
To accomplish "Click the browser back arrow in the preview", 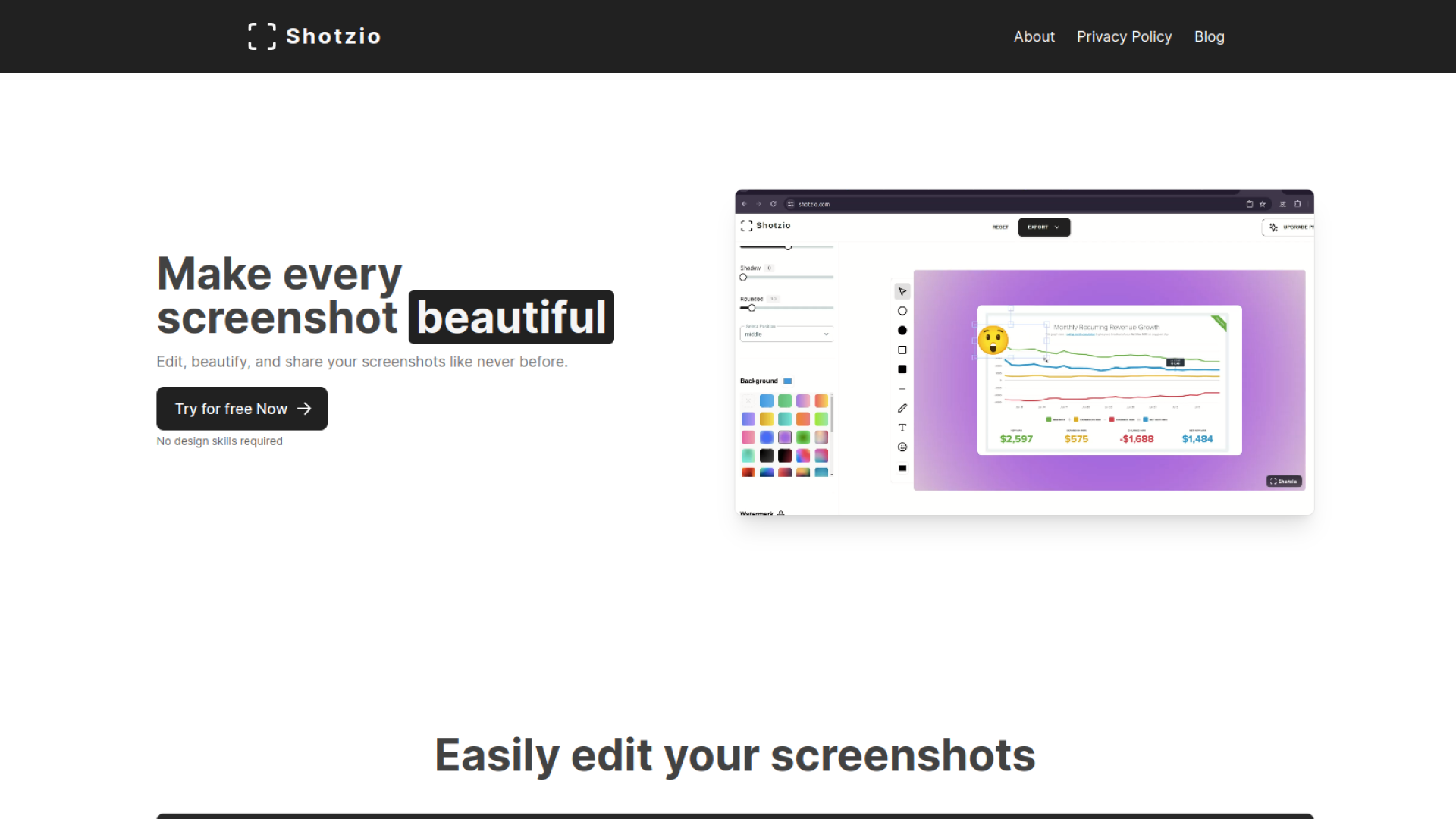I will pyautogui.click(x=744, y=204).
